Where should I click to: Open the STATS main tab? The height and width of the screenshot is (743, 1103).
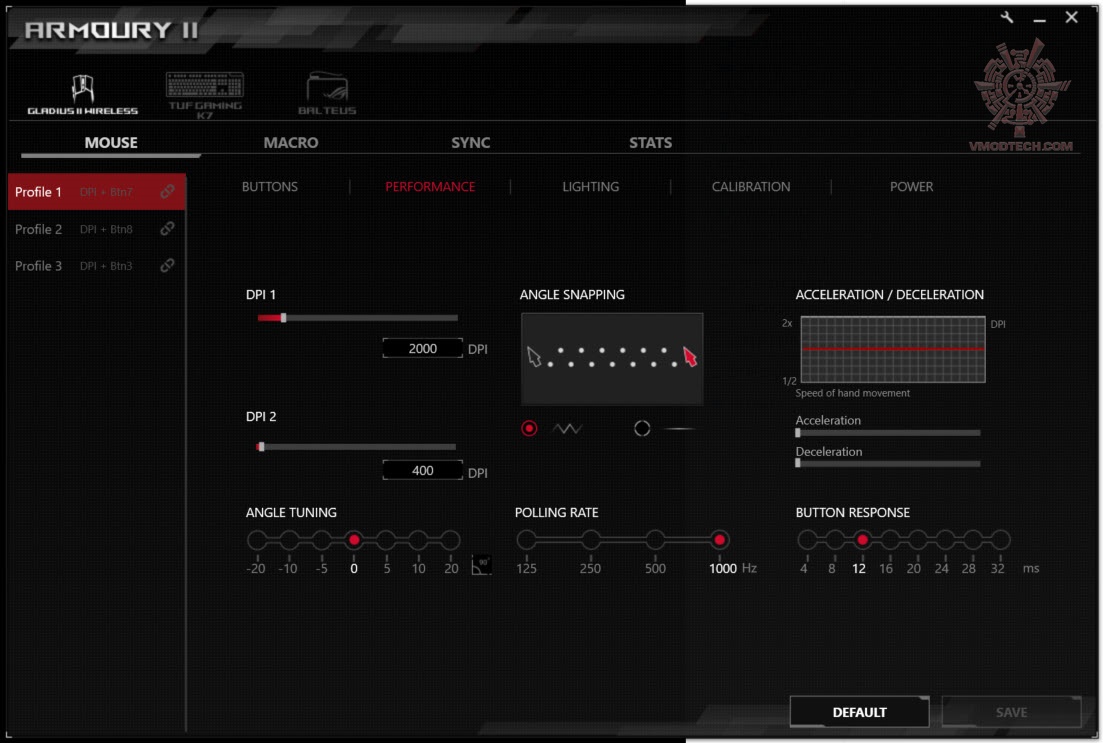click(x=650, y=142)
